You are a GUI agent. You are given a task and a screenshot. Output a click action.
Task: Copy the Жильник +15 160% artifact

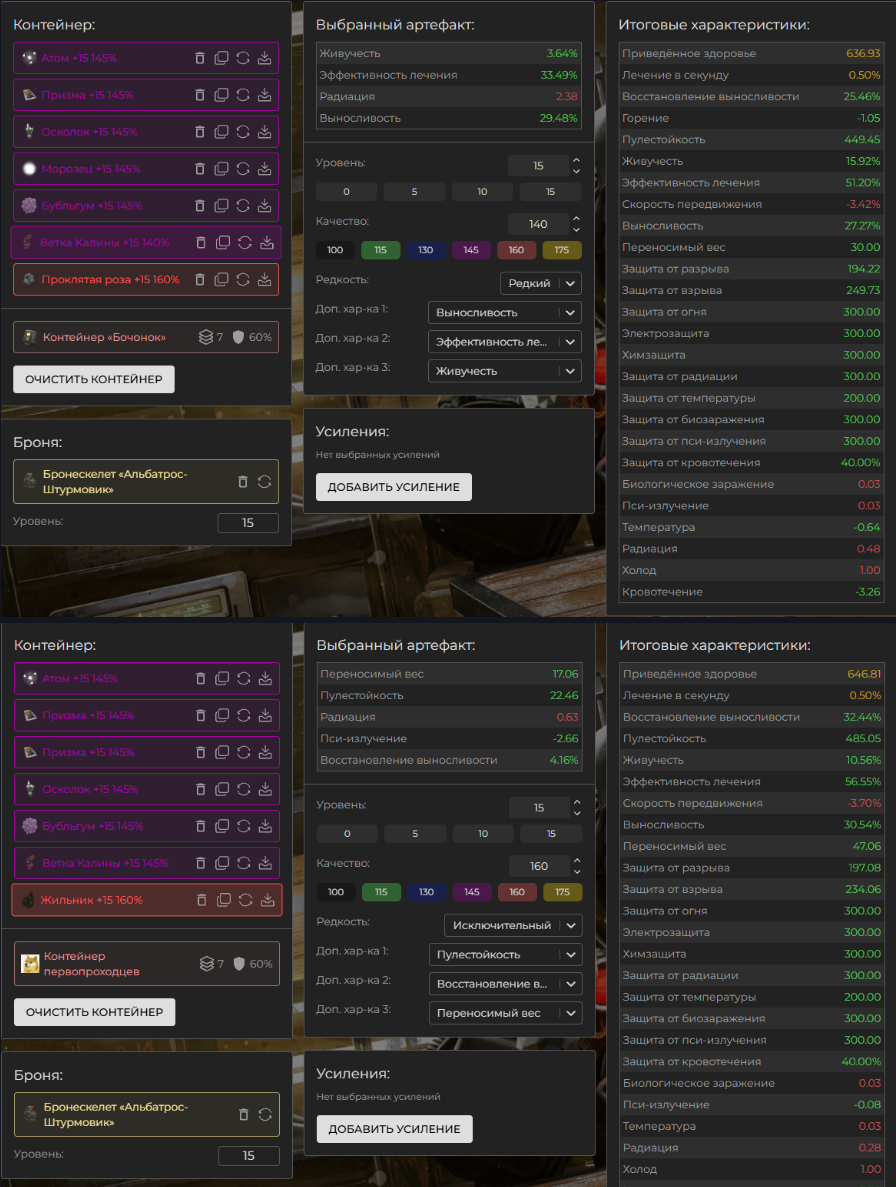click(x=224, y=900)
